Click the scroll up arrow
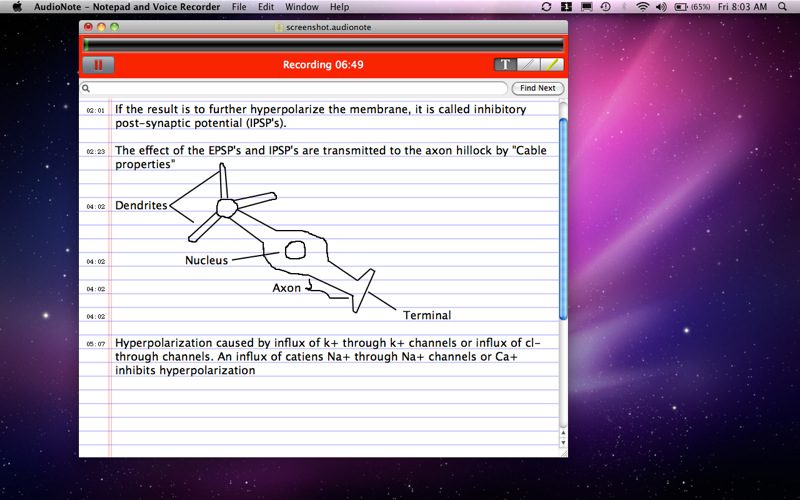 pyautogui.click(x=563, y=433)
